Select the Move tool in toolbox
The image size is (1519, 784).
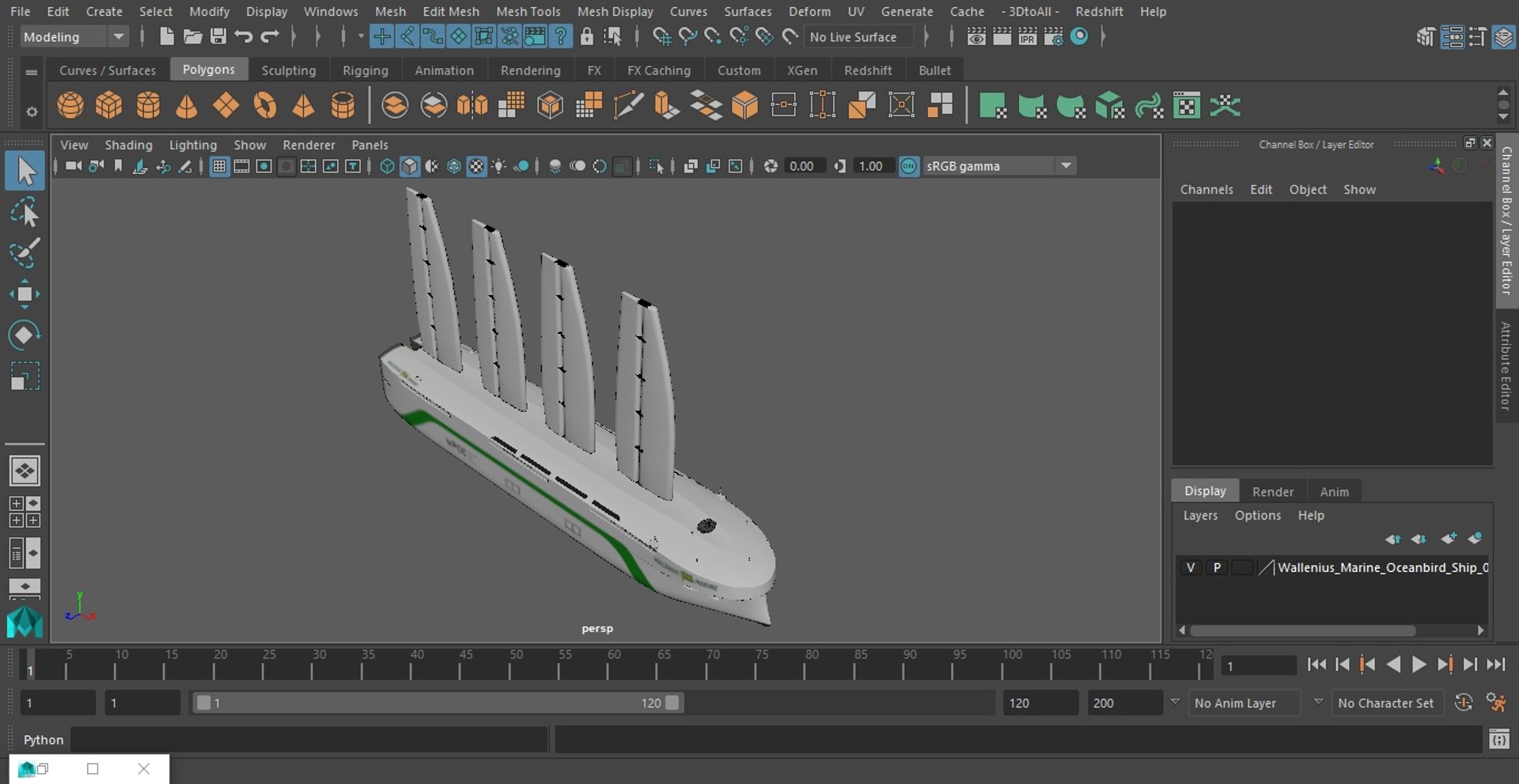click(x=25, y=294)
